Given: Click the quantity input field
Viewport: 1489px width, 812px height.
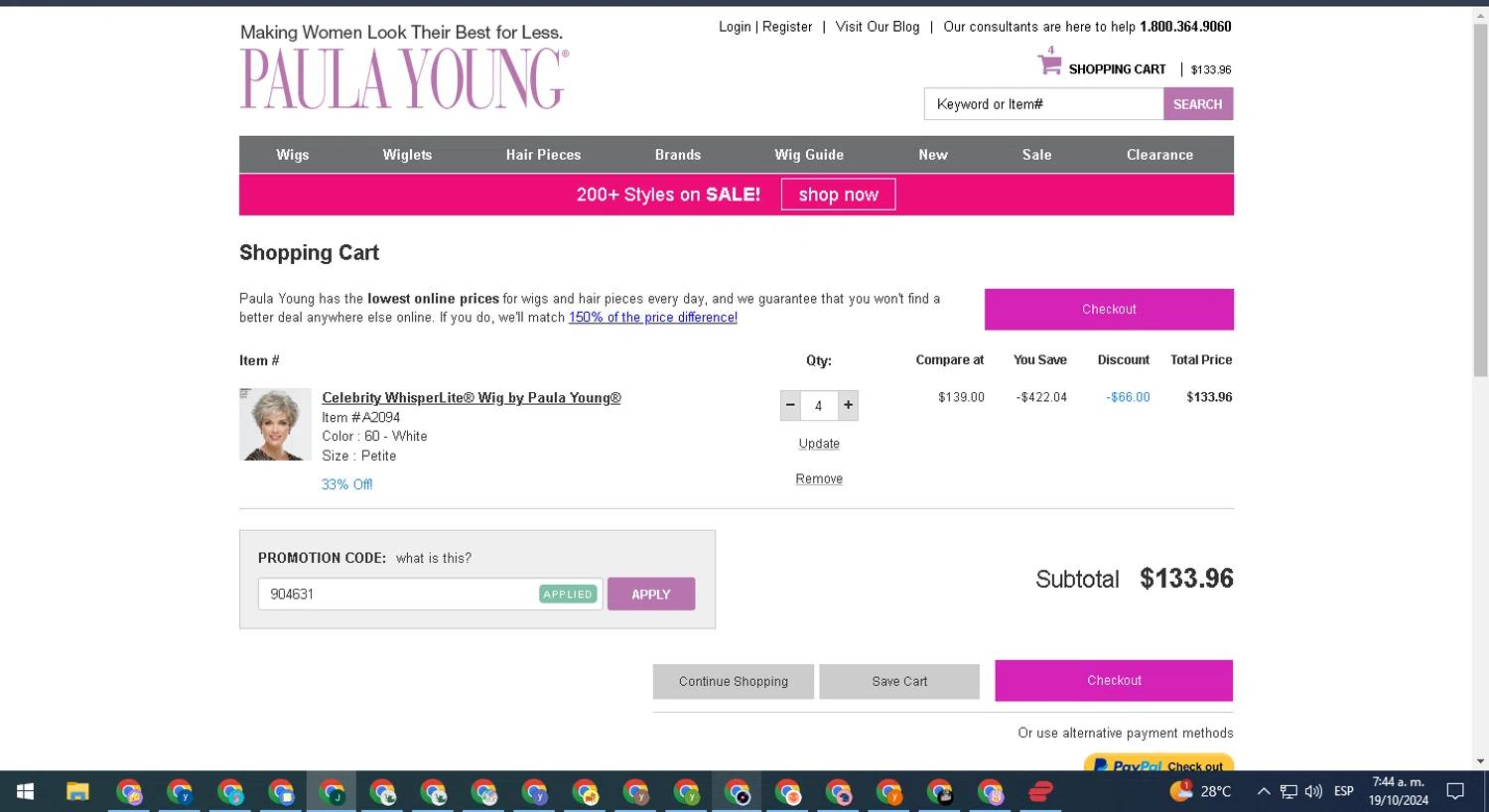Looking at the screenshot, I should tap(819, 405).
